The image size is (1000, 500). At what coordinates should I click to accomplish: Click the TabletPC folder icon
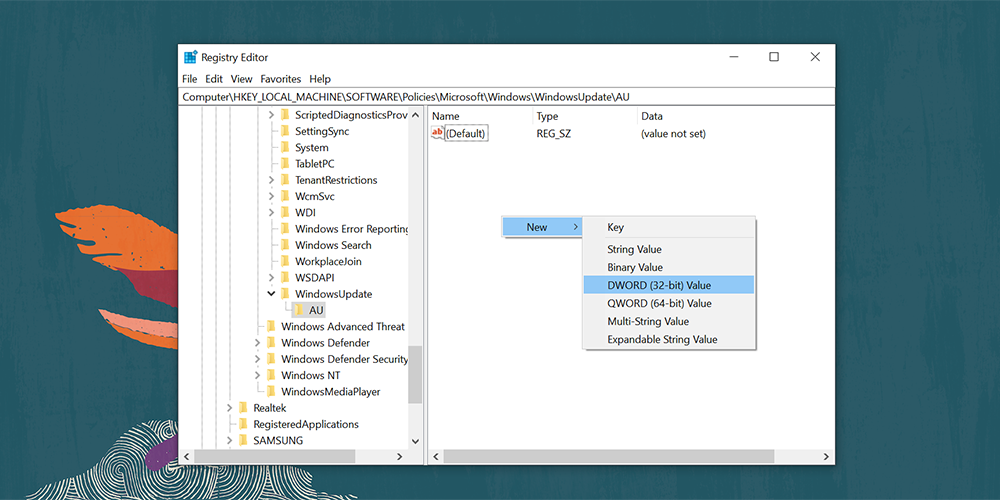click(x=285, y=164)
